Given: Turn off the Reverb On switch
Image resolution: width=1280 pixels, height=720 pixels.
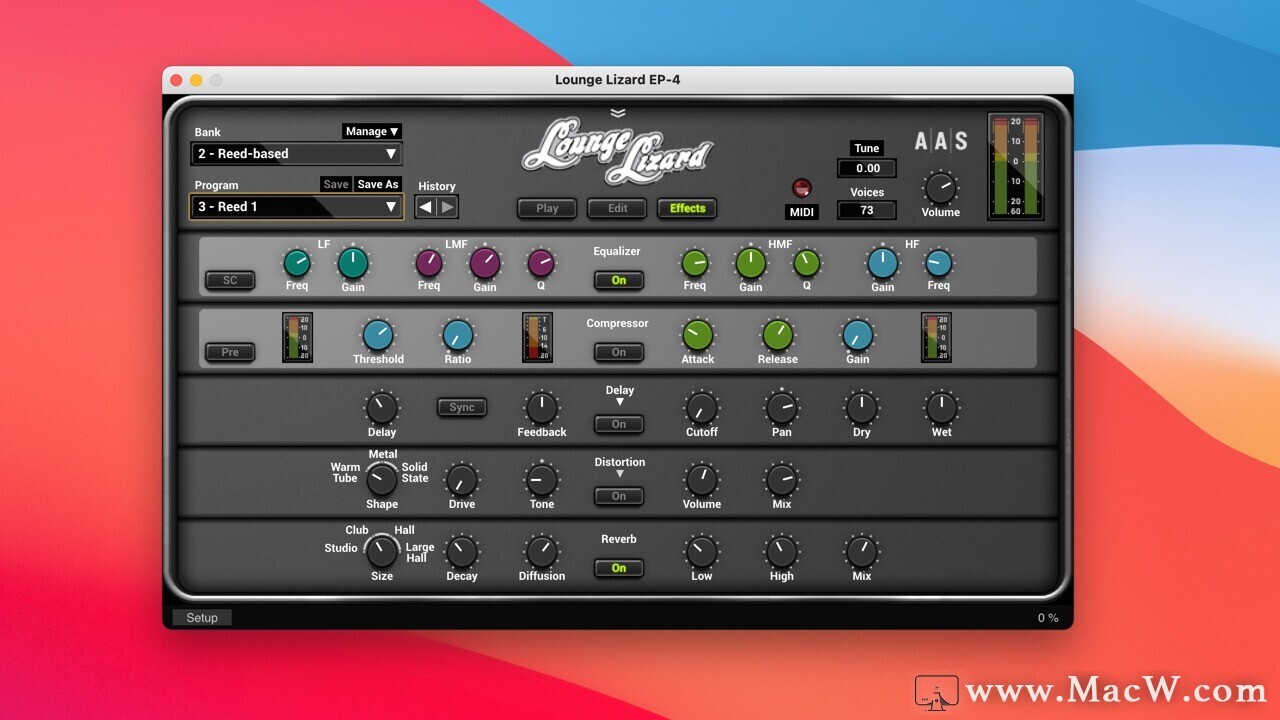Looking at the screenshot, I should pyautogui.click(x=619, y=568).
